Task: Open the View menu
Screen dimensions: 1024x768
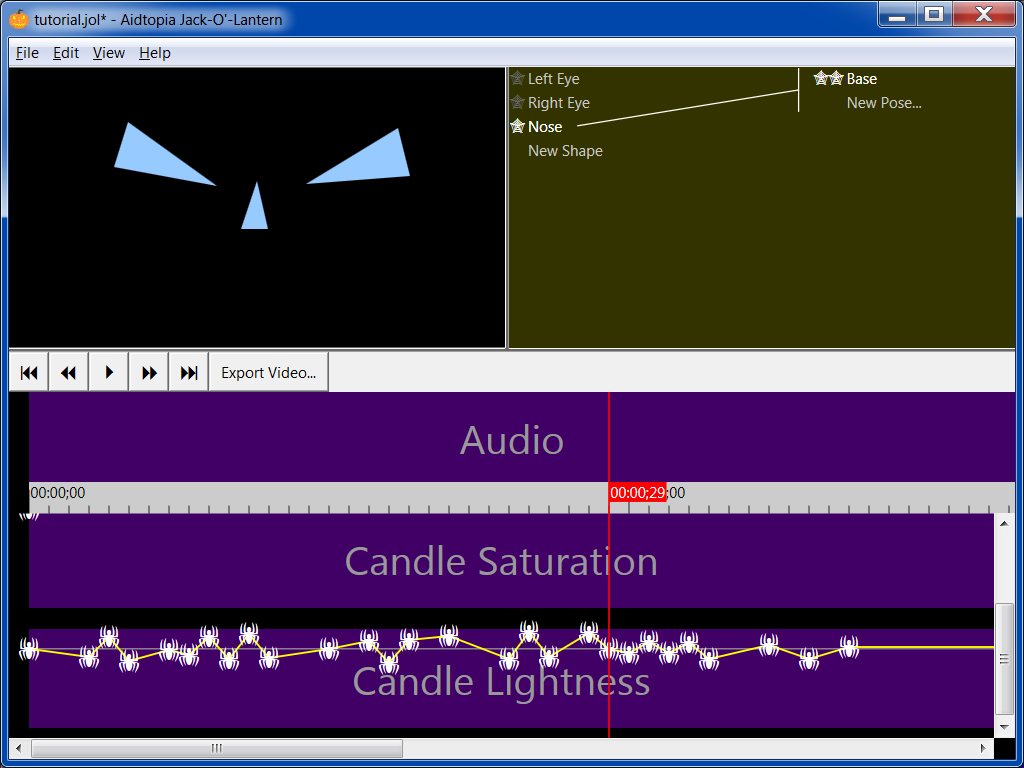Action: [x=108, y=53]
